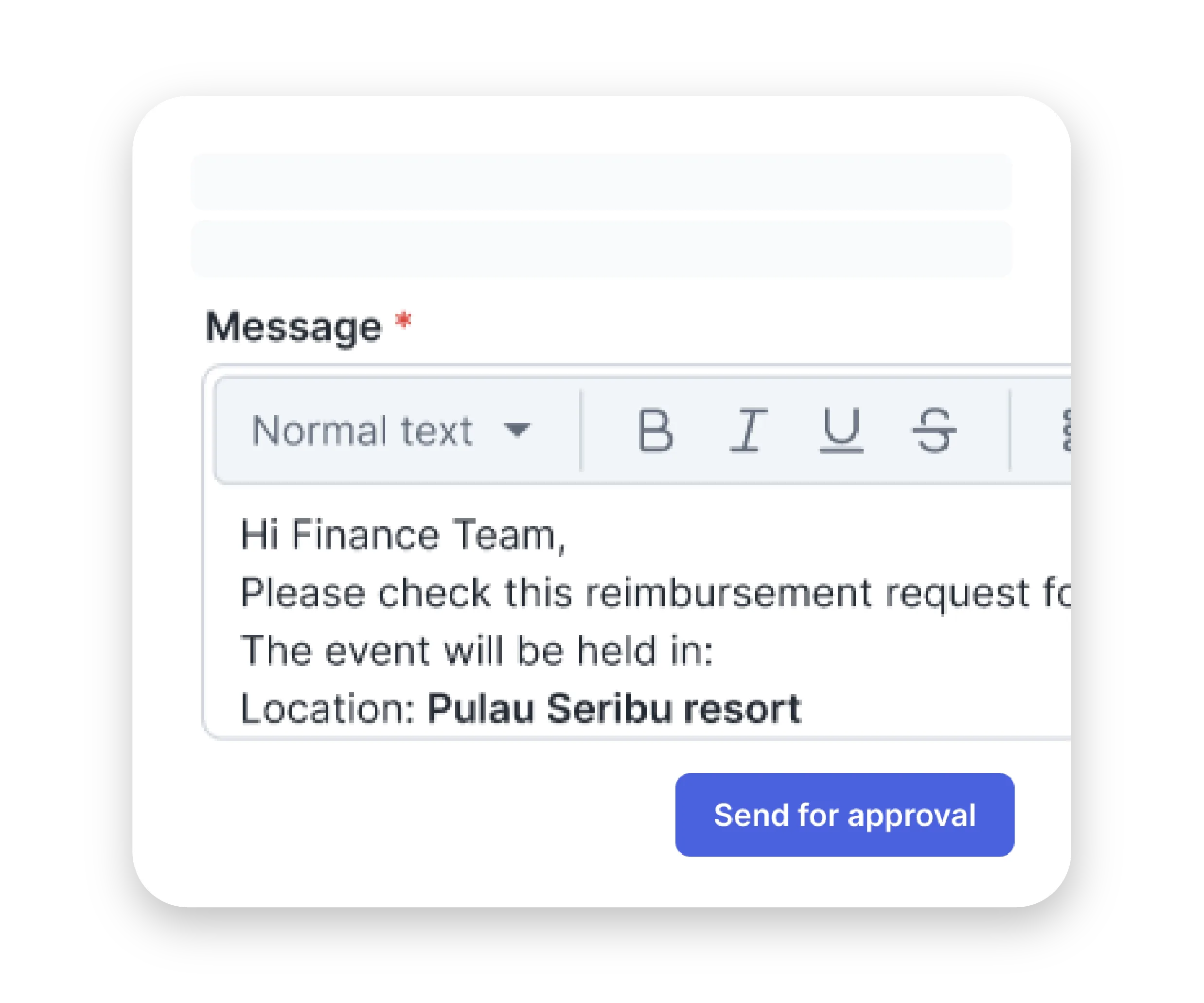Viewport: 1204px width, 1003px height.
Task: Click the bold Pulau Seribu resort text
Action: (614, 709)
